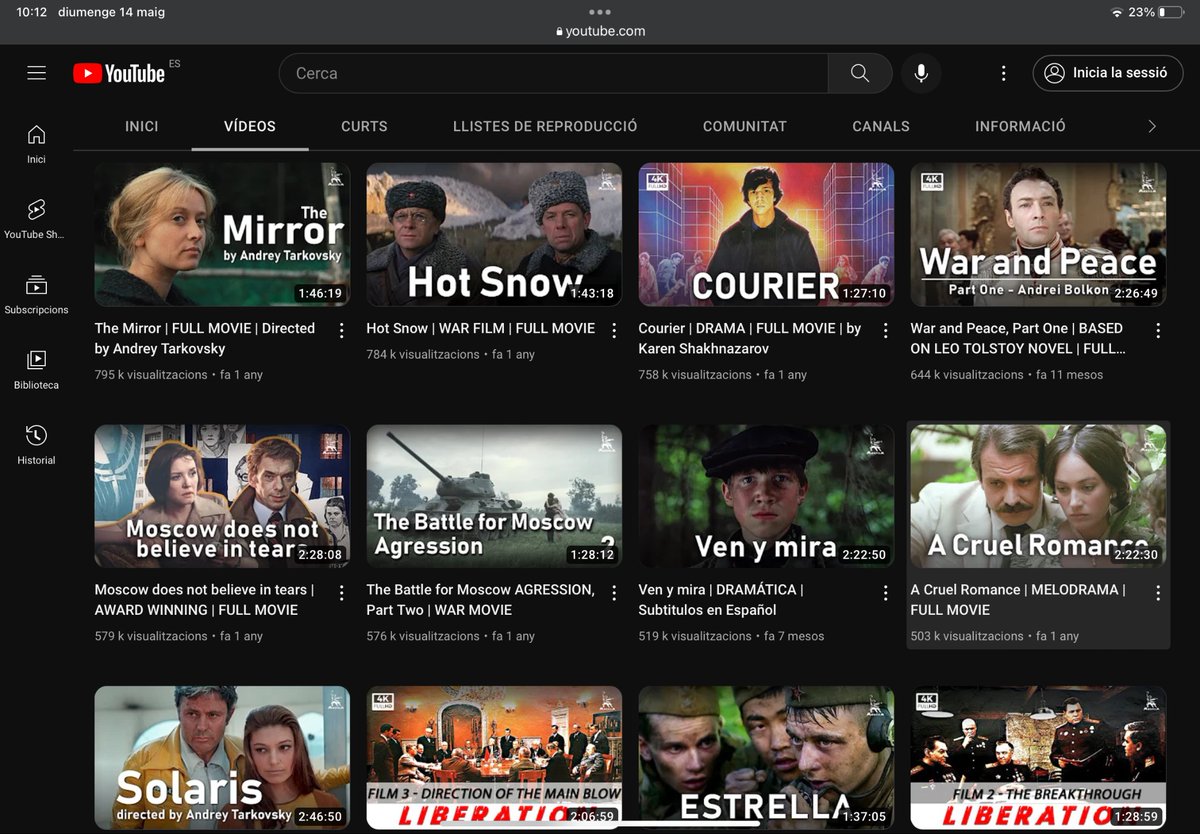The width and height of the screenshot is (1200, 834).
Task: Play the ESTRELLA thumbnail
Action: point(766,757)
